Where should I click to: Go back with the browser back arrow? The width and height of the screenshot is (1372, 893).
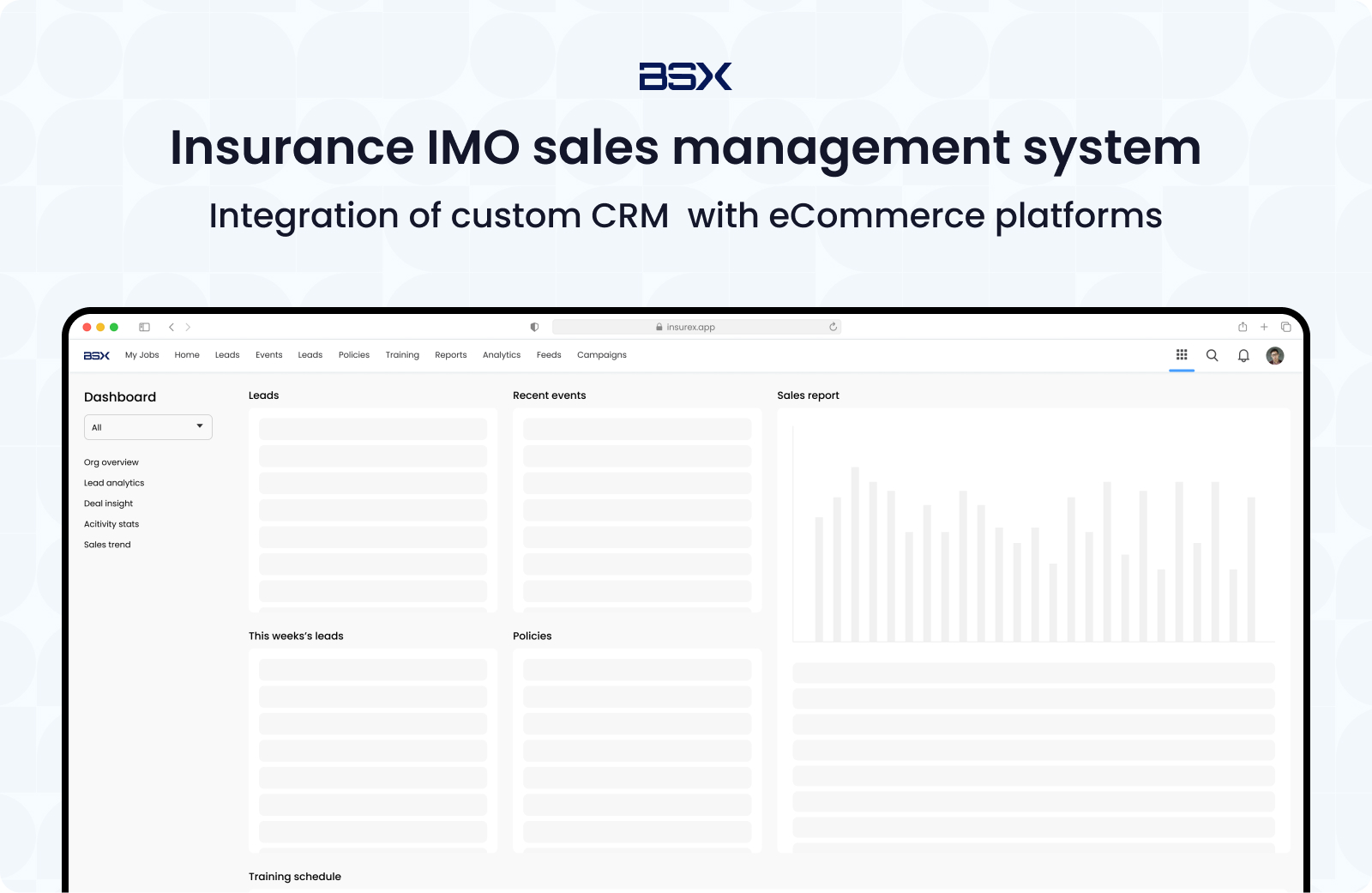coord(171,327)
